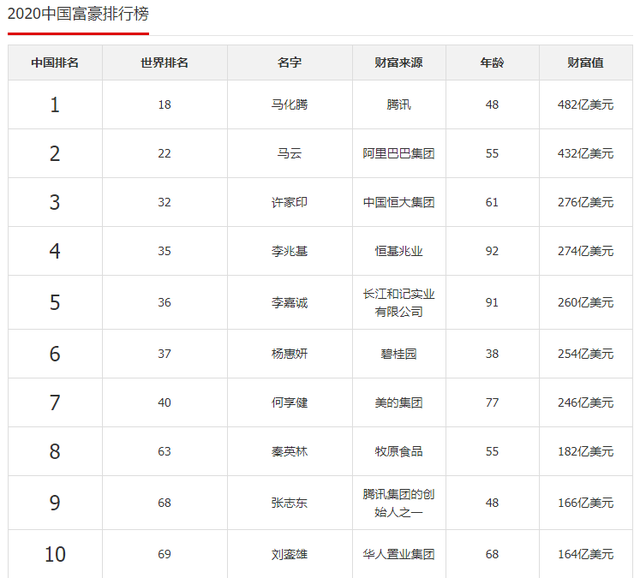The image size is (640, 578).
Task: Click the 美的集团 cell
Action: point(399,403)
